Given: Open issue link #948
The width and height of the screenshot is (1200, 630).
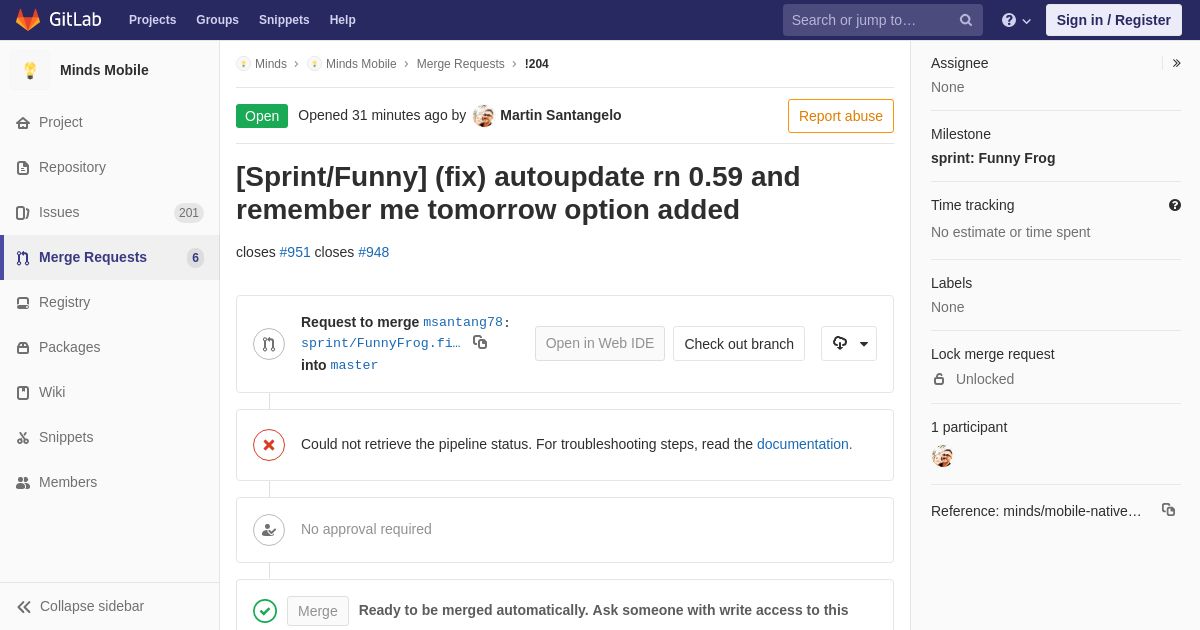Looking at the screenshot, I should point(374,252).
